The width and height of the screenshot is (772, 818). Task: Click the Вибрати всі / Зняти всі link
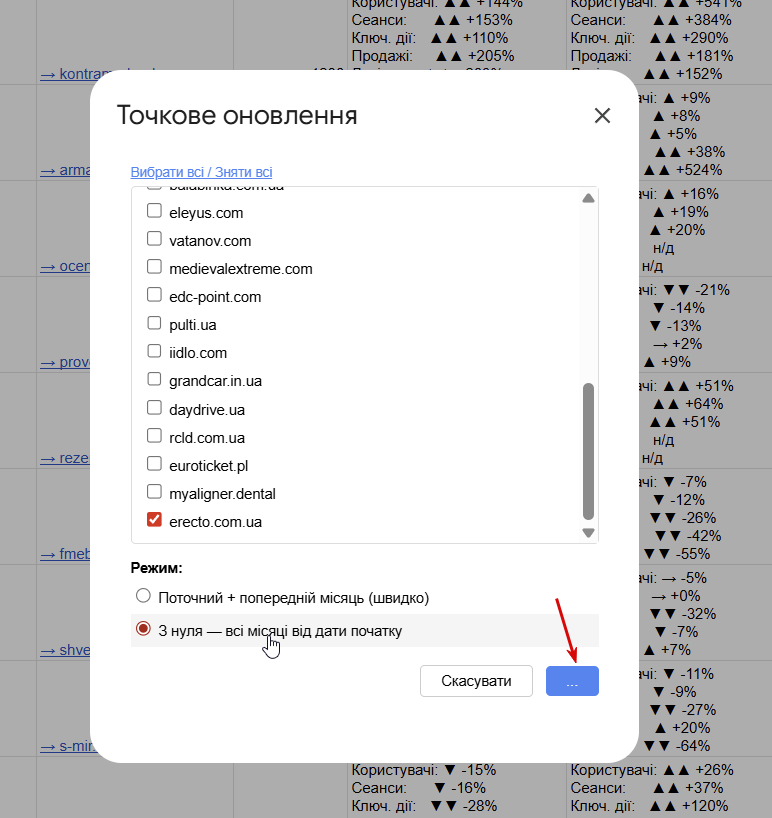click(x=201, y=172)
